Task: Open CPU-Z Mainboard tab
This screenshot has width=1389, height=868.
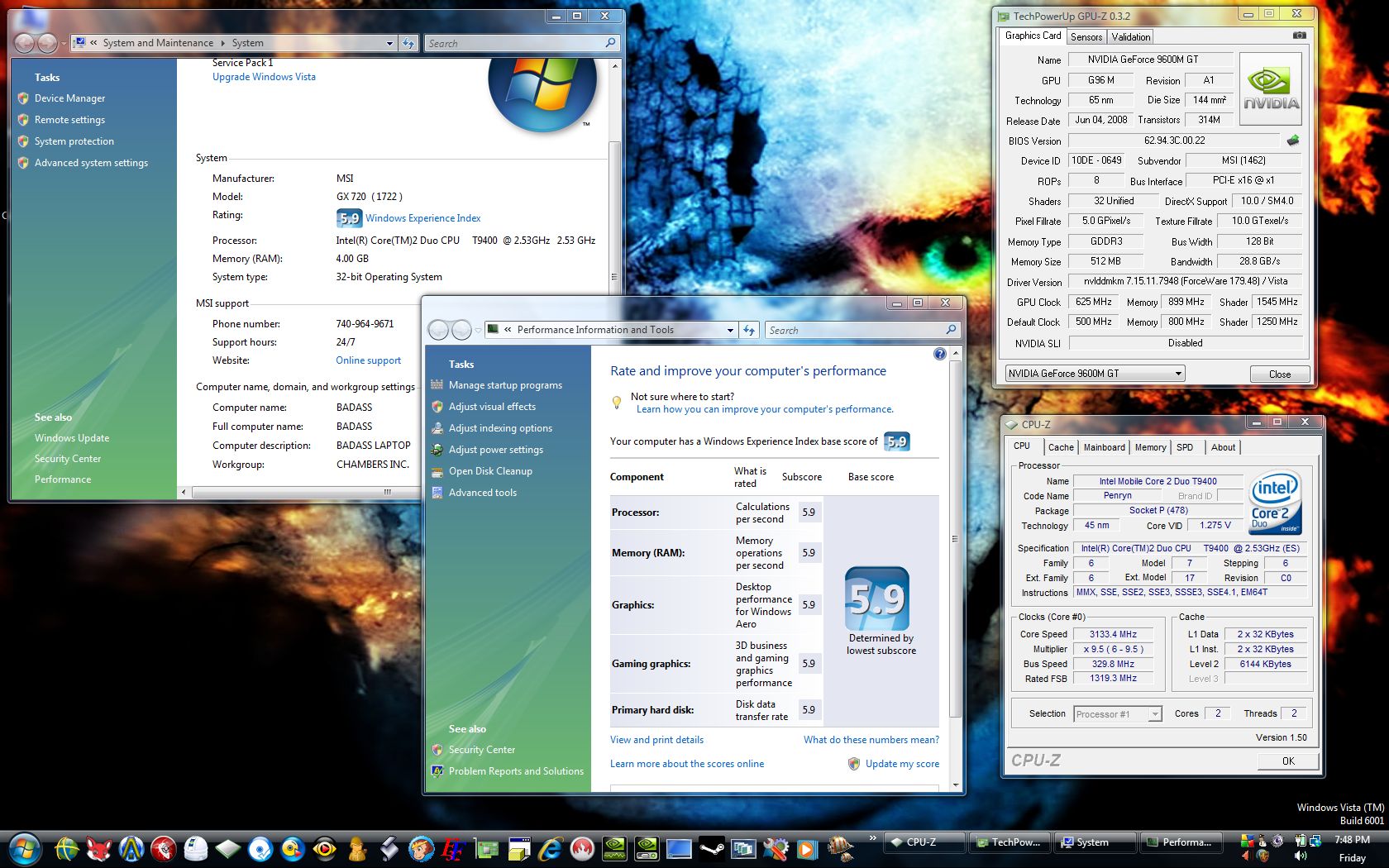Action: click(1104, 447)
